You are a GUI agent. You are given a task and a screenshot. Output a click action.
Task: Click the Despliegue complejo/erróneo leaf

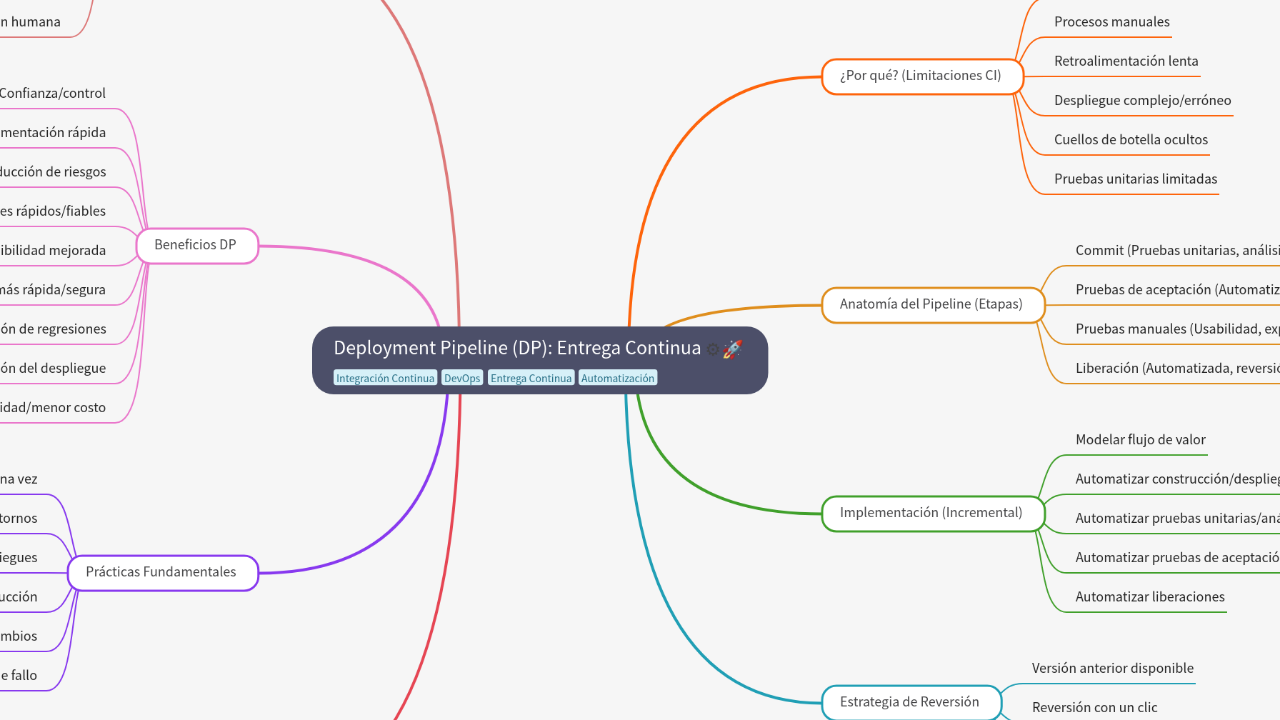click(x=1143, y=100)
